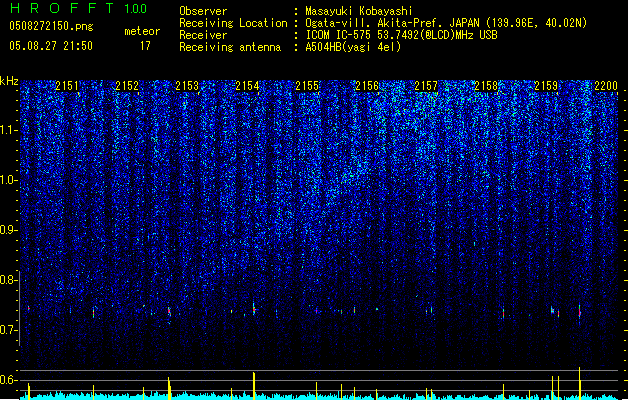Click the 2155 time marker
This screenshot has height=400, width=629.
click(x=307, y=86)
